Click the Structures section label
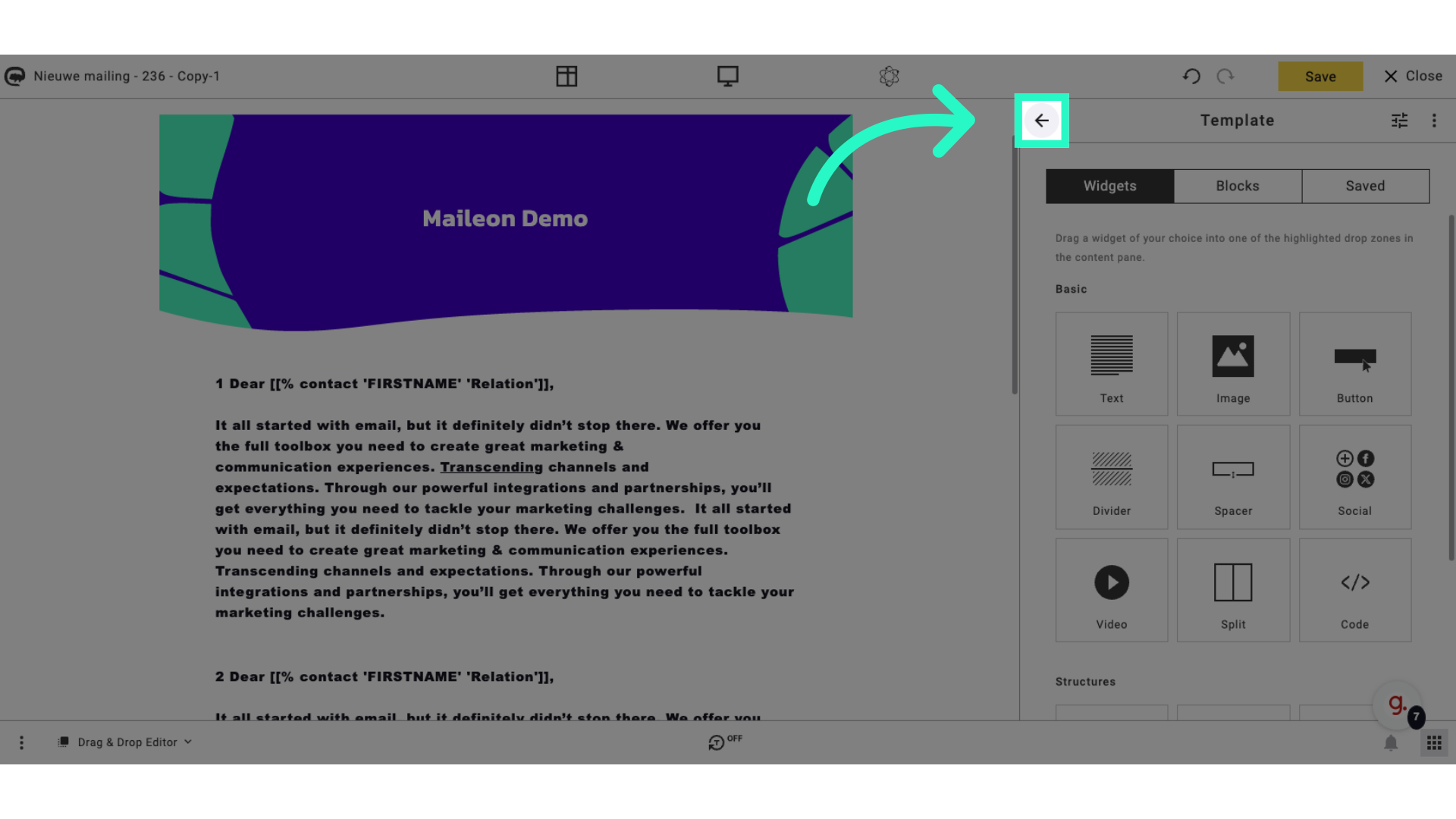Screen dimensions: 1456x819 tap(1085, 682)
